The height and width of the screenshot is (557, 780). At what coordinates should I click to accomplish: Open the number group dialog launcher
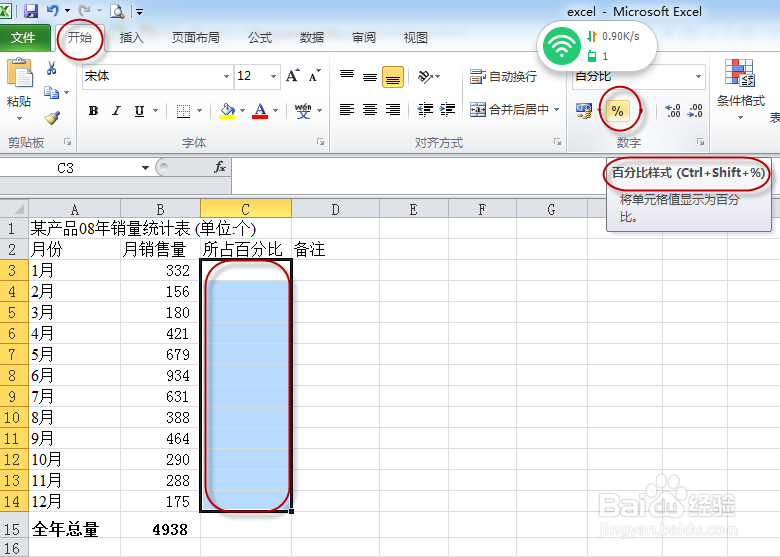700,142
